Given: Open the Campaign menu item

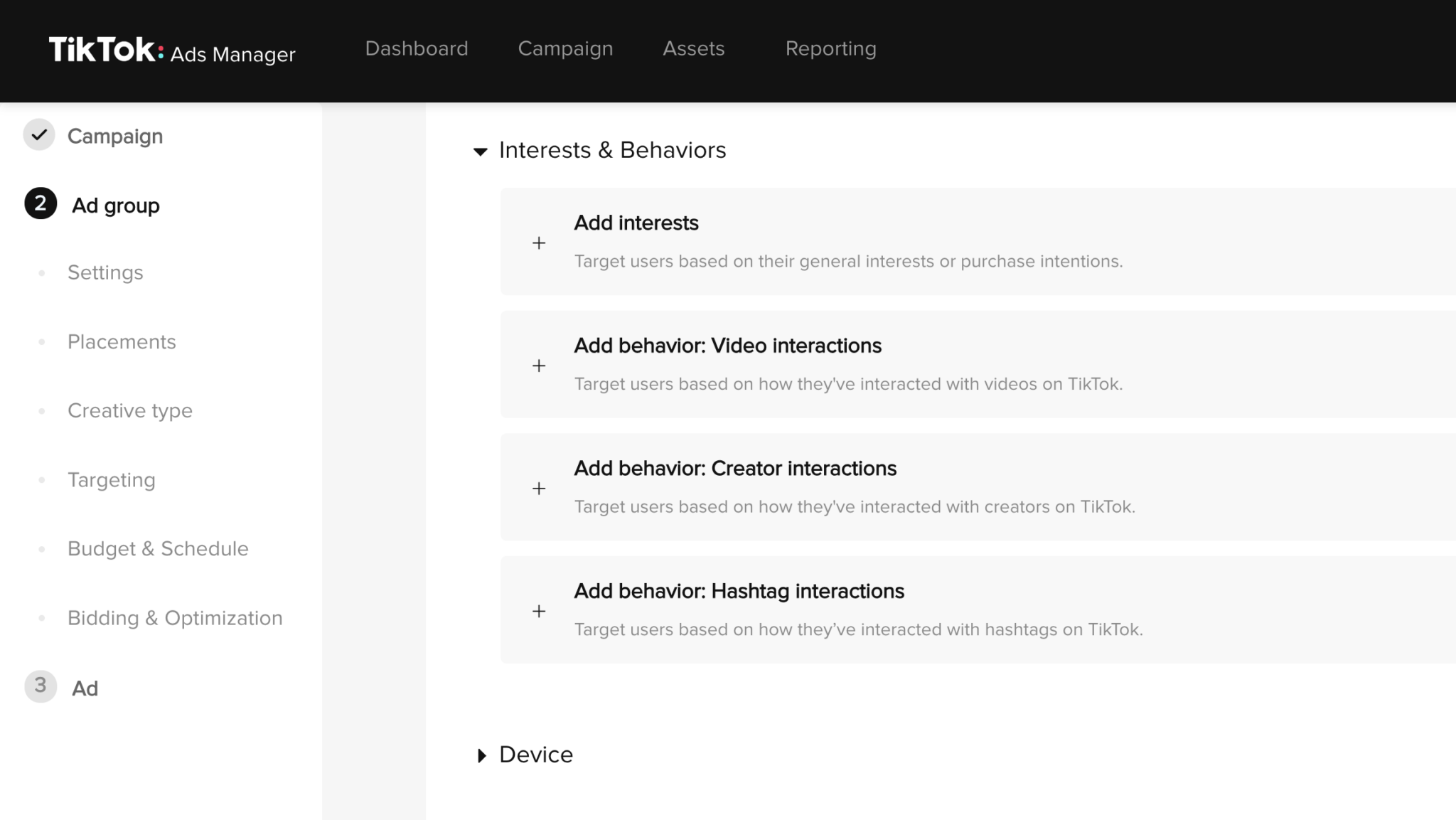Looking at the screenshot, I should (565, 47).
